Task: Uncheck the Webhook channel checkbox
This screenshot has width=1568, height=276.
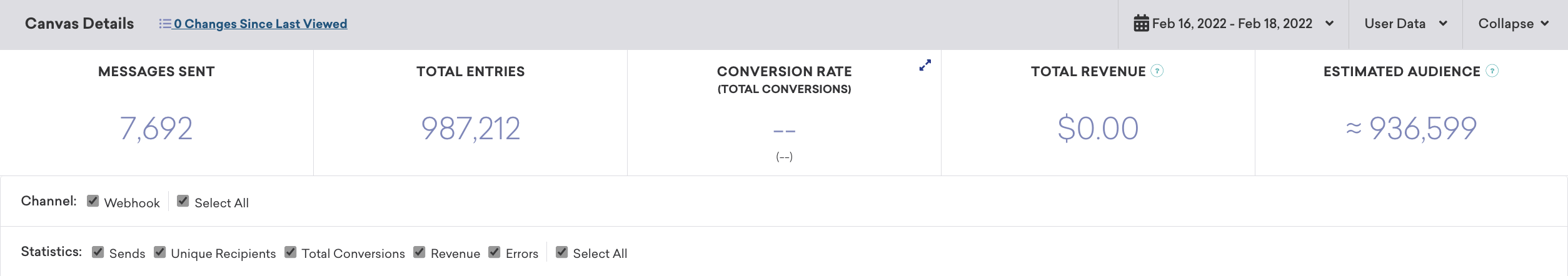Action: (93, 201)
